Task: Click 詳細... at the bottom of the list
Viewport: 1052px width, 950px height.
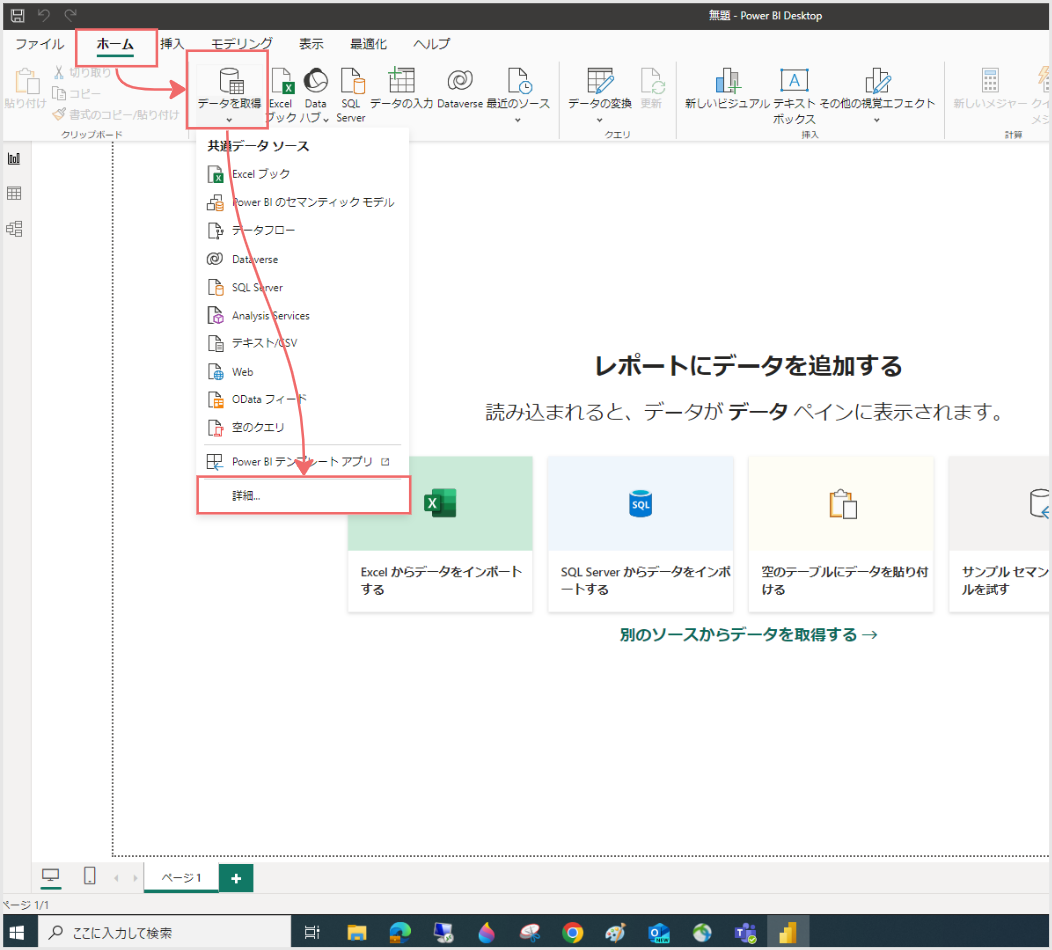Action: click(303, 496)
